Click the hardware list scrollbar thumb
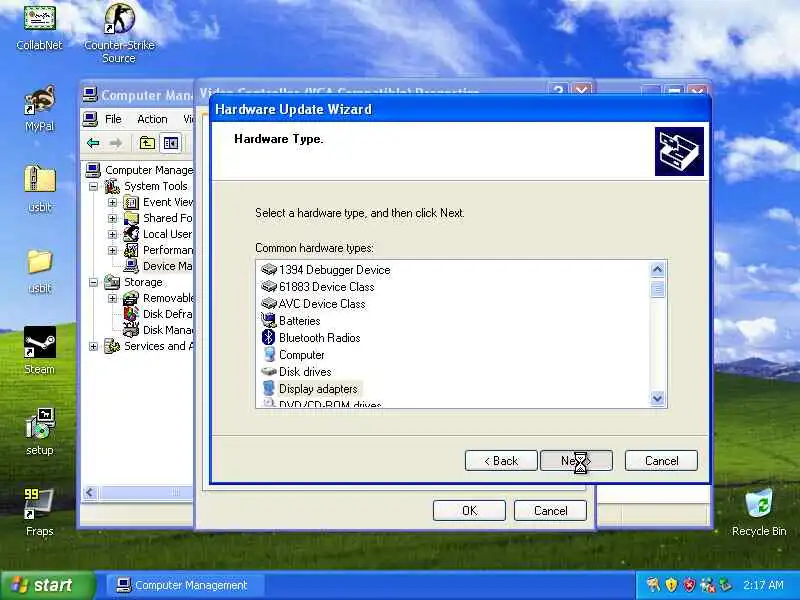The image size is (800, 600). [657, 289]
